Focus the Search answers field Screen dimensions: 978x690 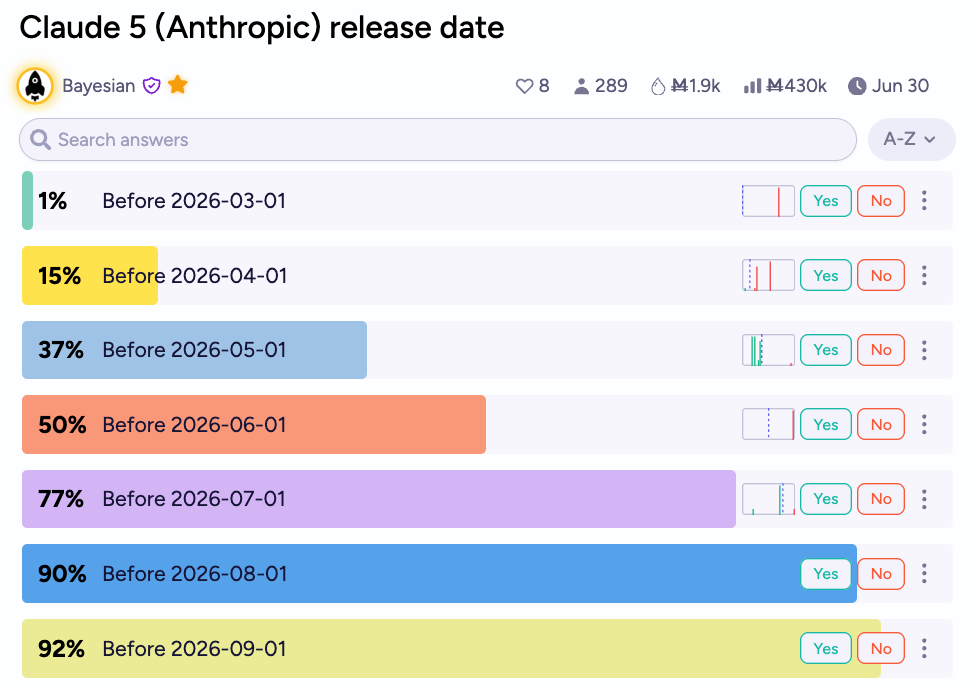click(438, 139)
